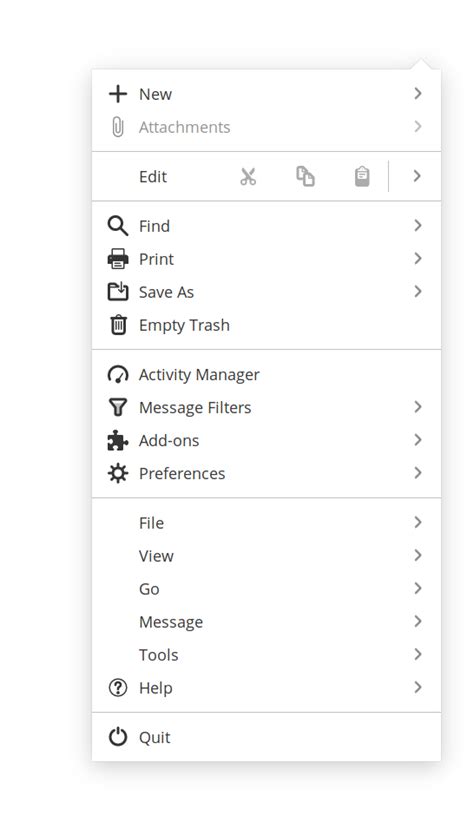474x816 pixels.
Task: Open the Message menu entry
Action: pos(266,622)
